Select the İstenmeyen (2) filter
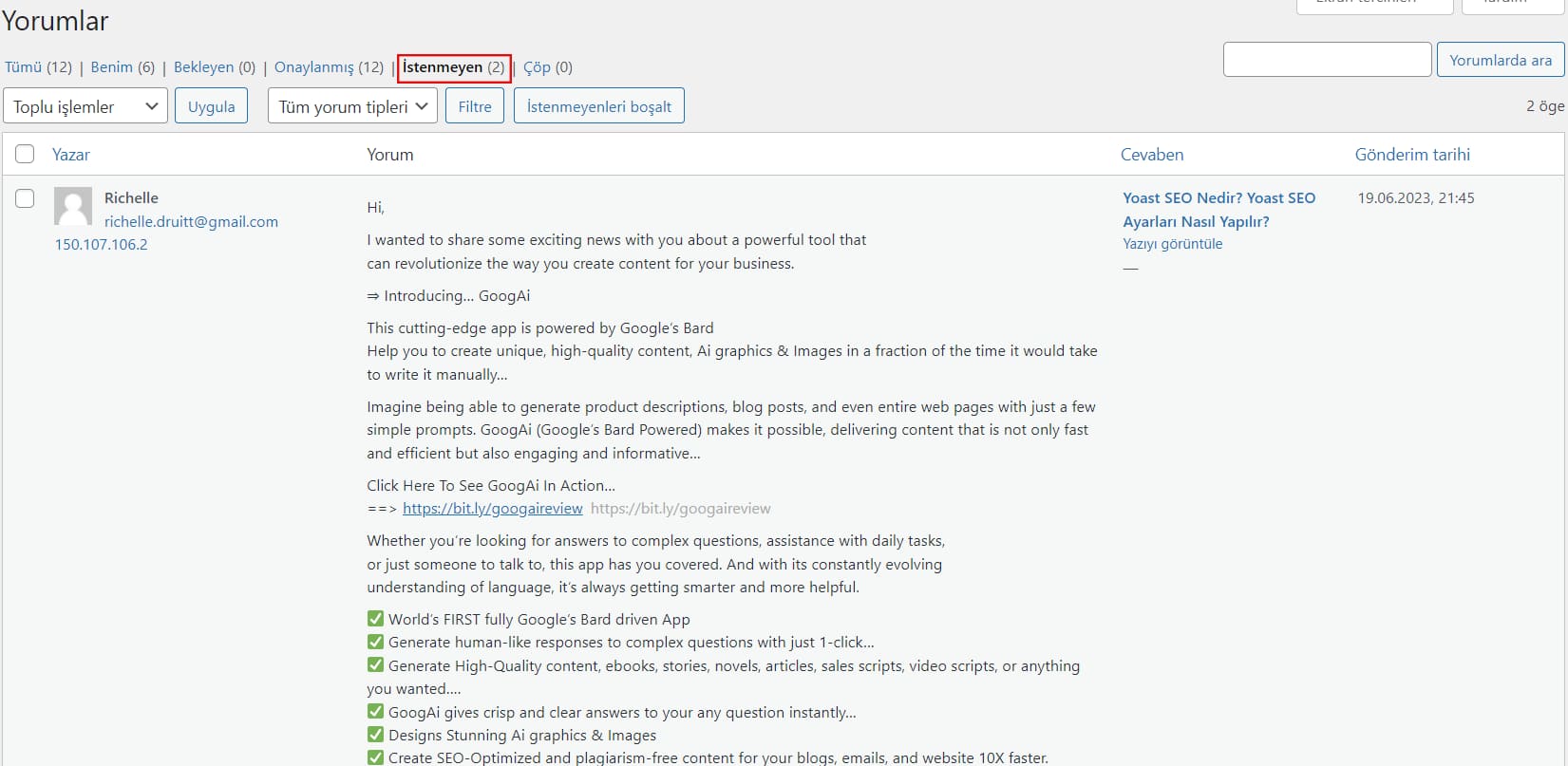 [x=454, y=66]
